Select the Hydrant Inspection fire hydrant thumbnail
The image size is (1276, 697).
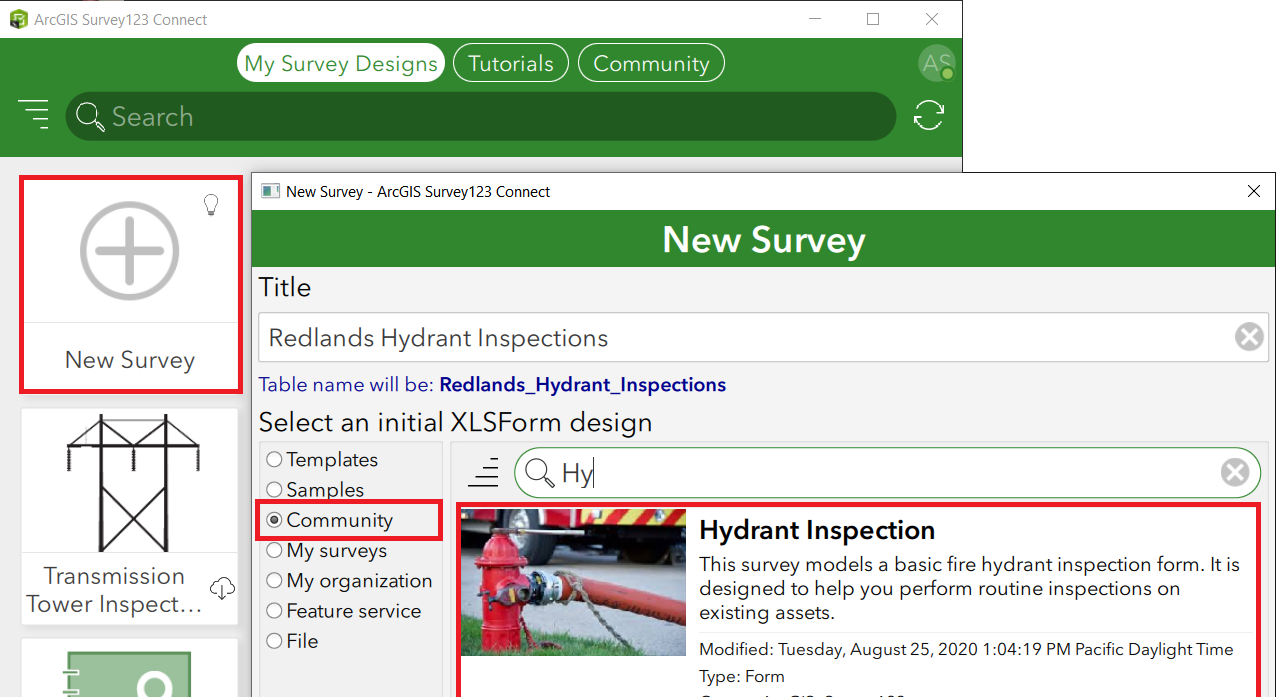[574, 582]
